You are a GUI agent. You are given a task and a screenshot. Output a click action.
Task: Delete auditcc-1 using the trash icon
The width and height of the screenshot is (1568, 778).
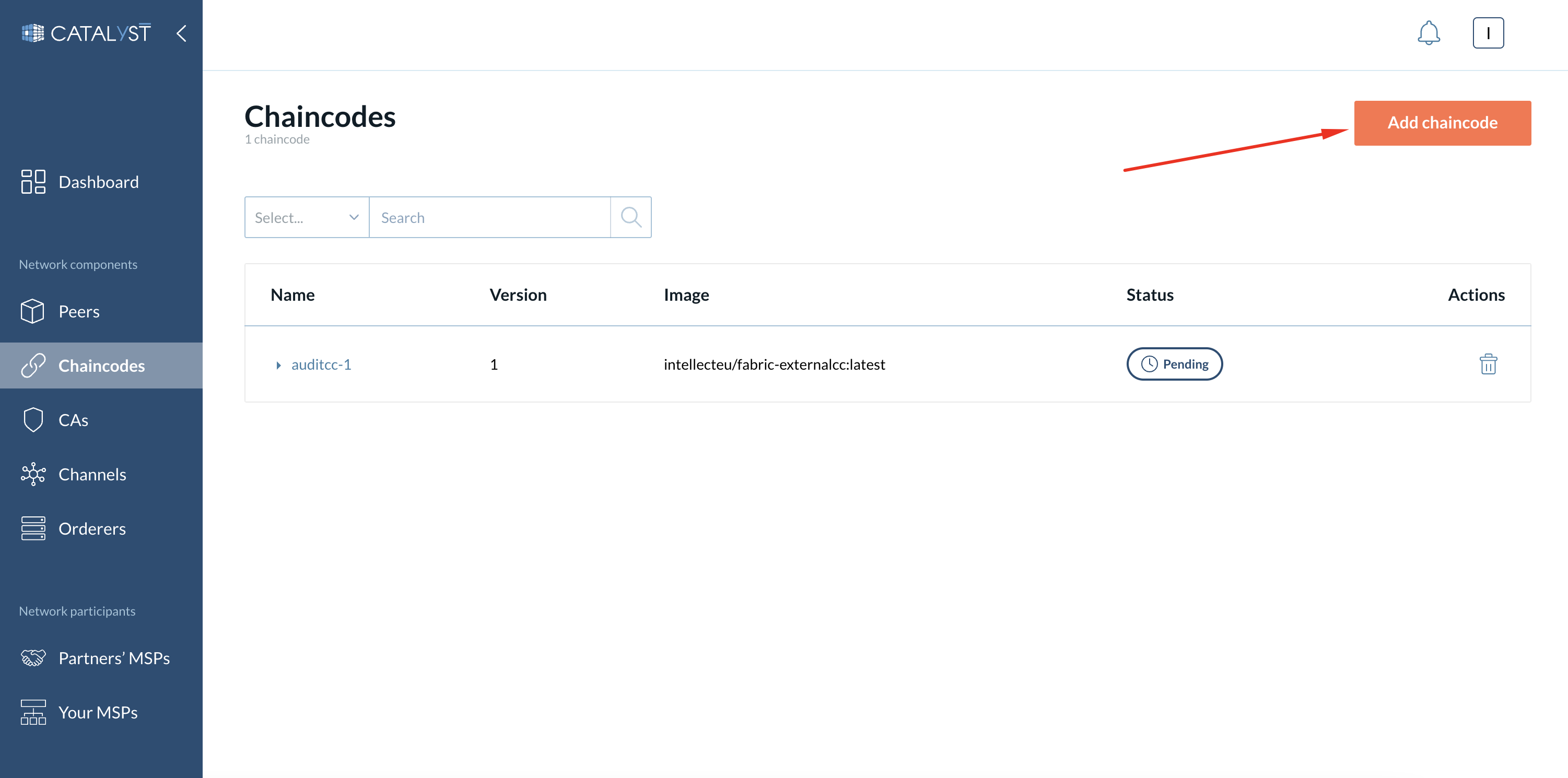click(1488, 364)
